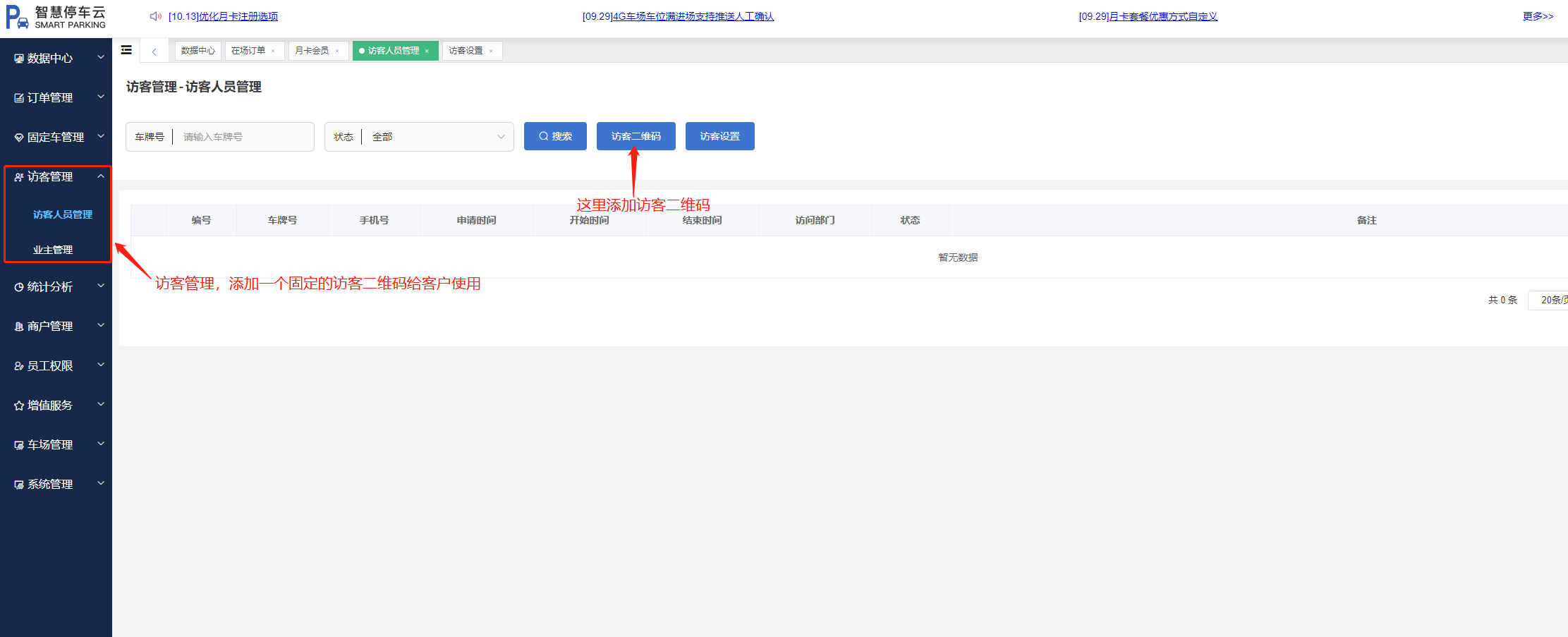The image size is (1568, 637).
Task: Click the 手机号 column header
Action: point(374,220)
